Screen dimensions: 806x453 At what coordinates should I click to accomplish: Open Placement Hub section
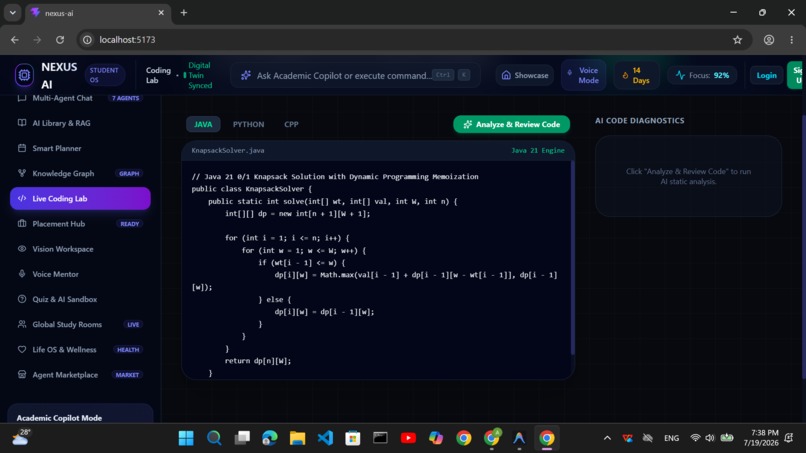80,224
